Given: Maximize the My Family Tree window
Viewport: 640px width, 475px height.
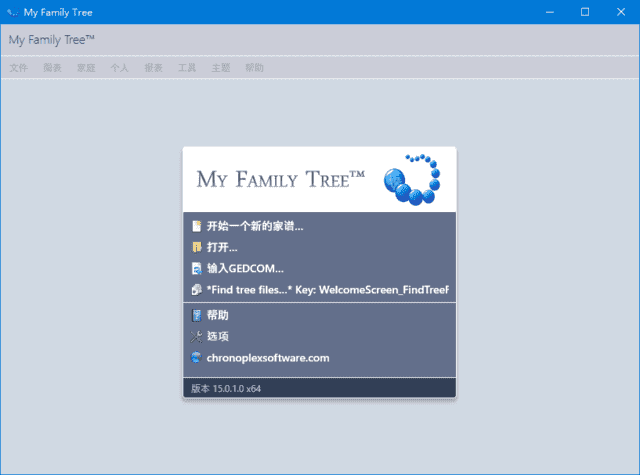Looking at the screenshot, I should pyautogui.click(x=584, y=12).
